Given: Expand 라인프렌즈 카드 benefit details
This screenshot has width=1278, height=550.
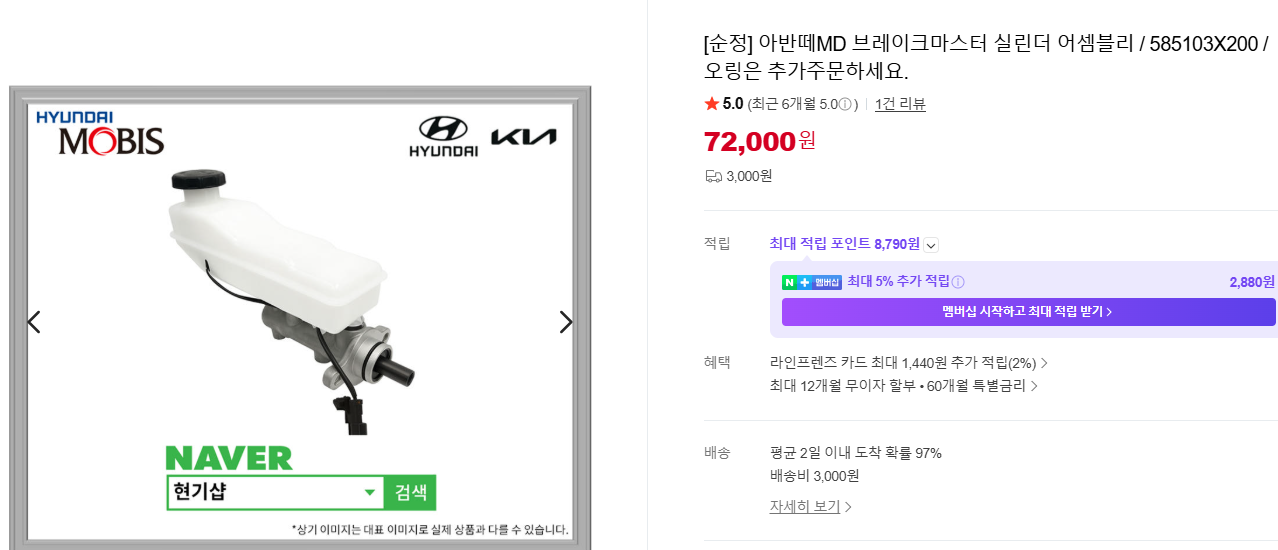Looking at the screenshot, I should point(909,363).
